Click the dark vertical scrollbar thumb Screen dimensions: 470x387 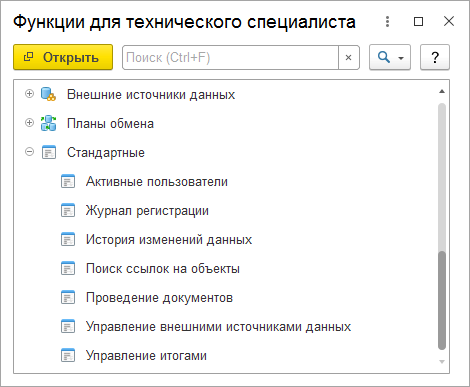pyautogui.click(x=442, y=300)
